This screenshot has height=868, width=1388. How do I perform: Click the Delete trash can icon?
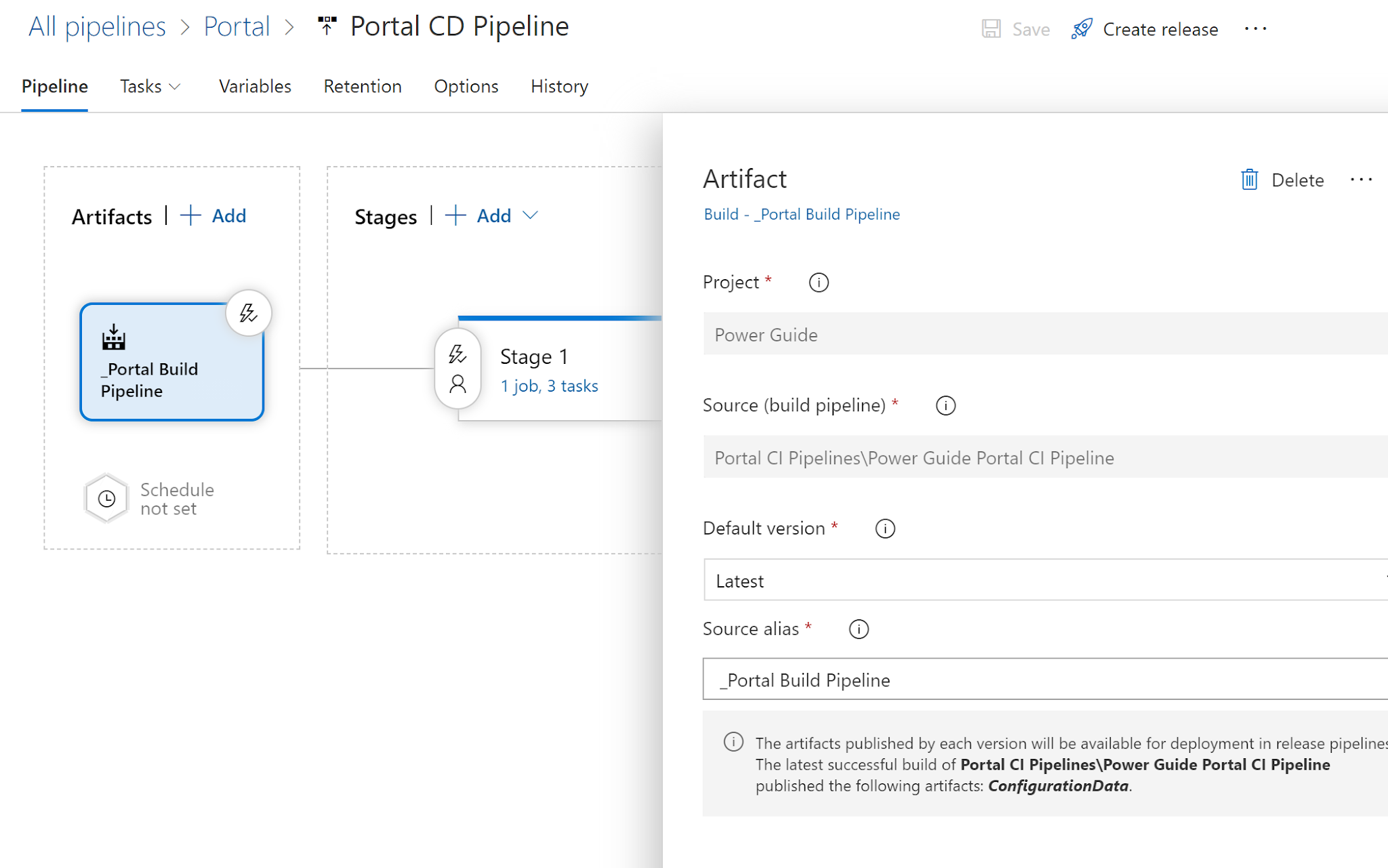click(1249, 180)
